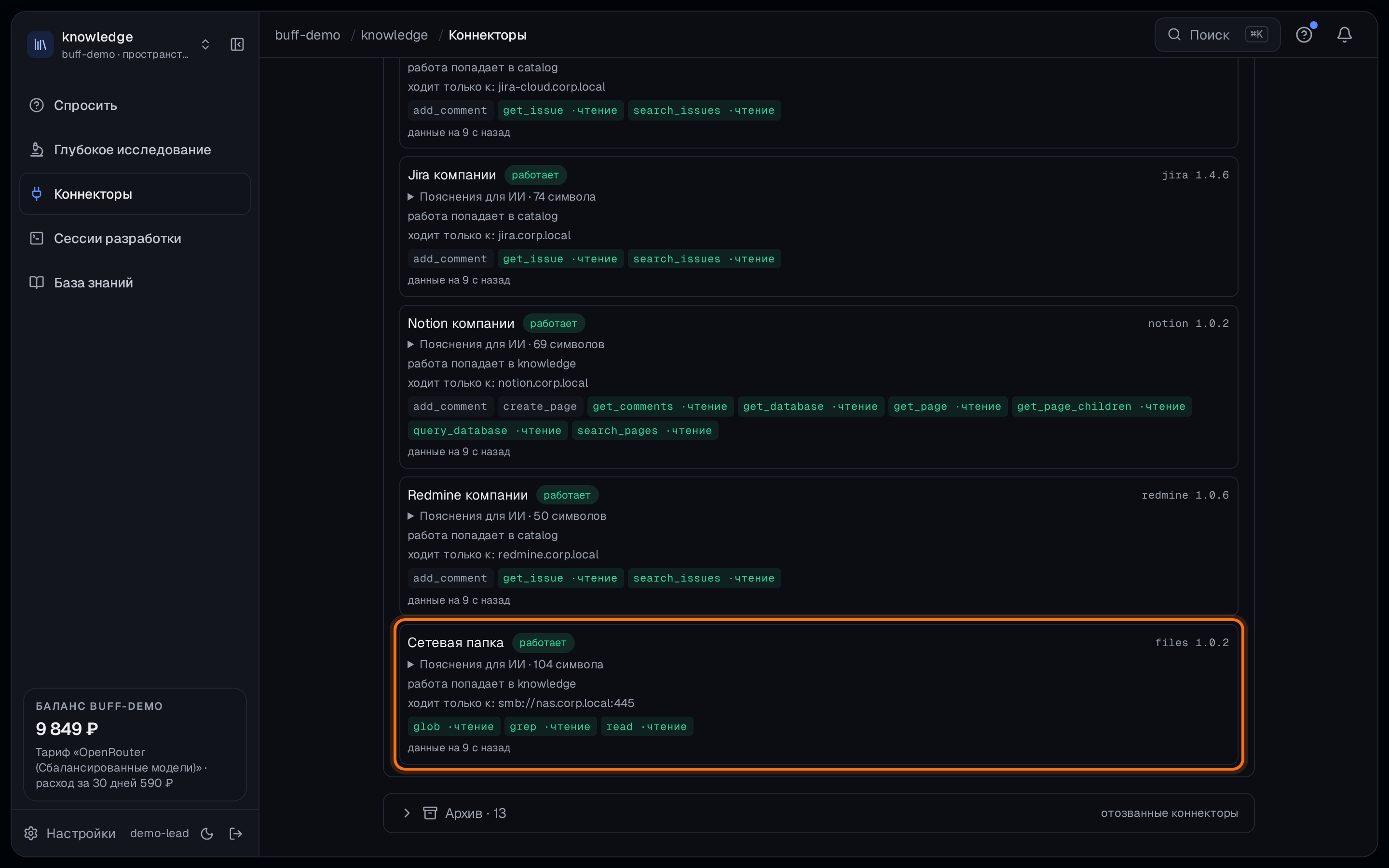The image size is (1389, 868).
Task: Open Сессии разработки section
Action: click(135, 238)
